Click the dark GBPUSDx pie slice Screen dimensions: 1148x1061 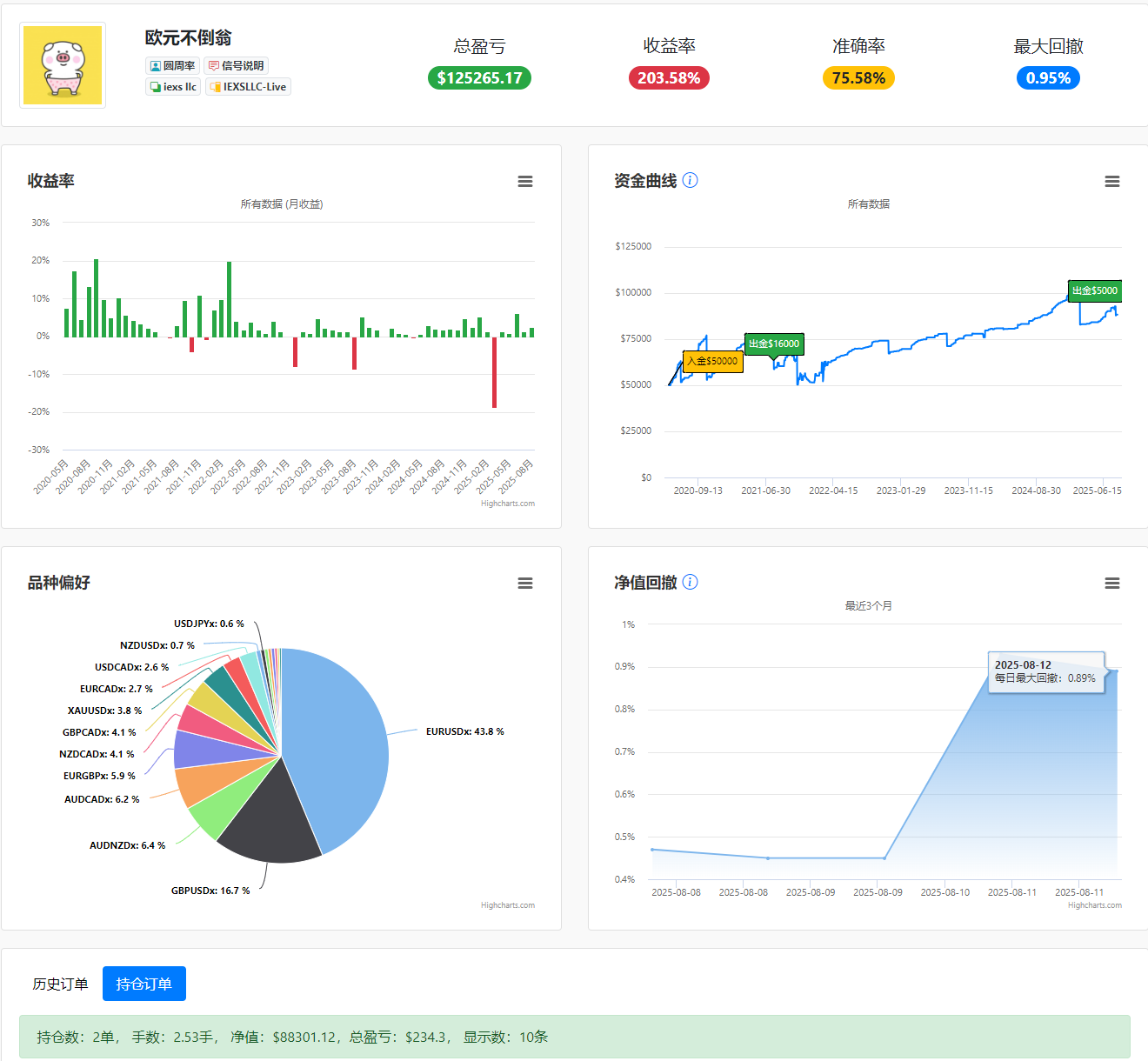click(271, 817)
